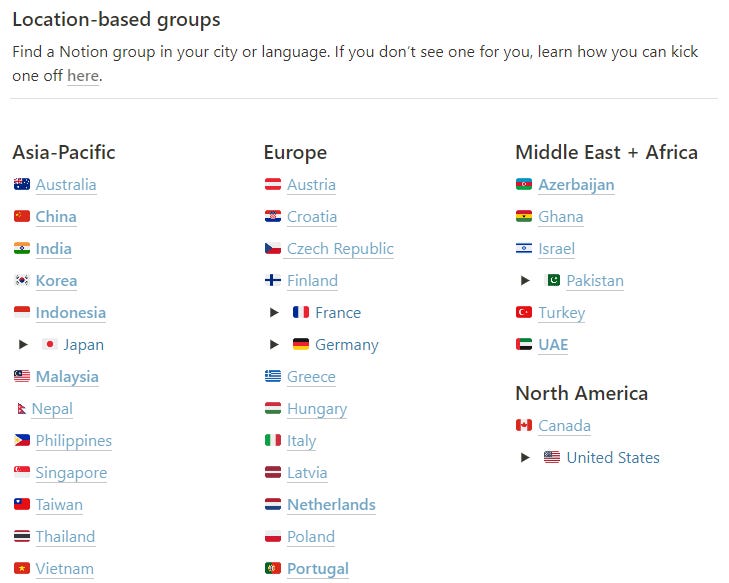
Task: Visit the Vietnam group link
Action: (65, 569)
